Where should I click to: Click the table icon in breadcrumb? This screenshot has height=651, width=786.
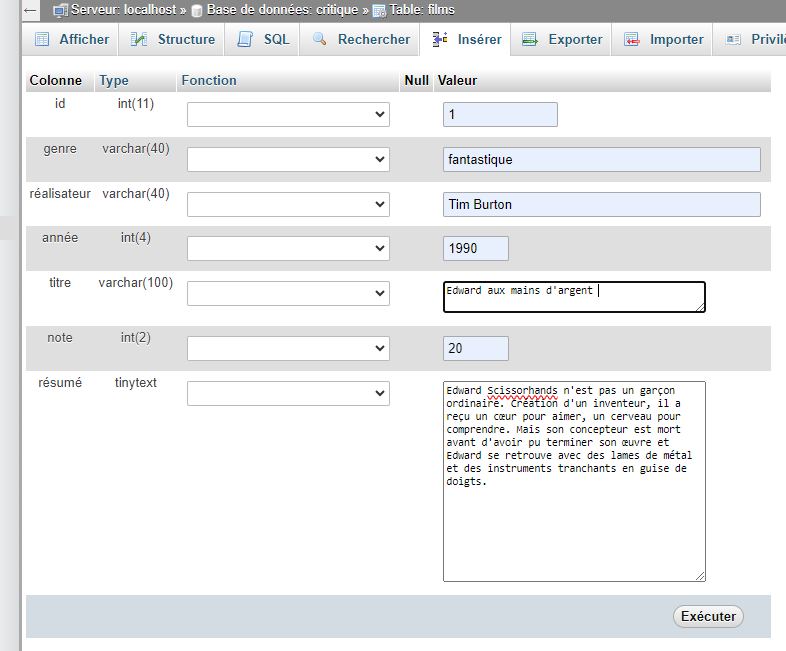click(x=379, y=11)
